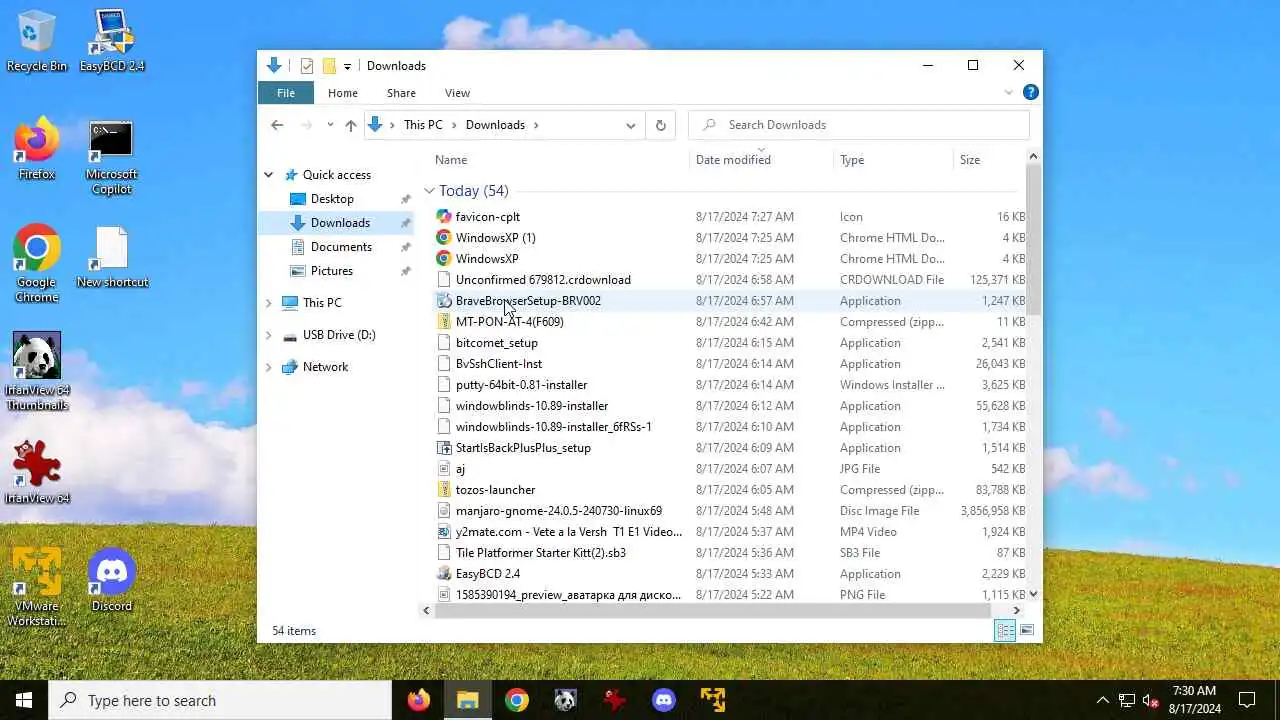Select file tozos-launcher
This screenshot has width=1280, height=720.
495,490
